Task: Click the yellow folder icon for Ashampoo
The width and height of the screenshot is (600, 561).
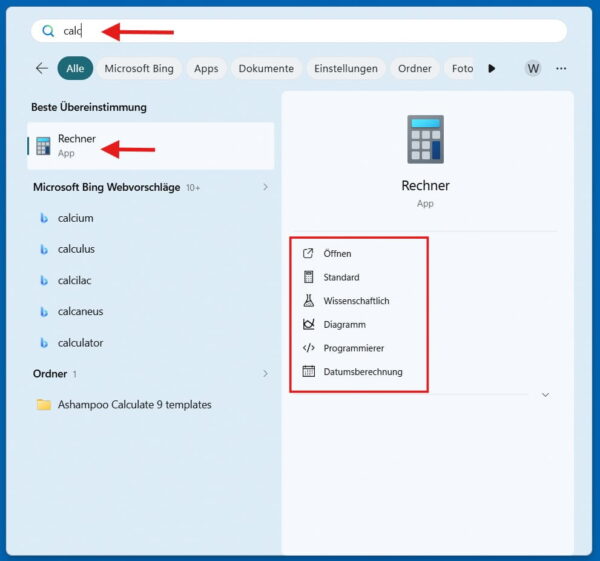Action: pos(44,404)
